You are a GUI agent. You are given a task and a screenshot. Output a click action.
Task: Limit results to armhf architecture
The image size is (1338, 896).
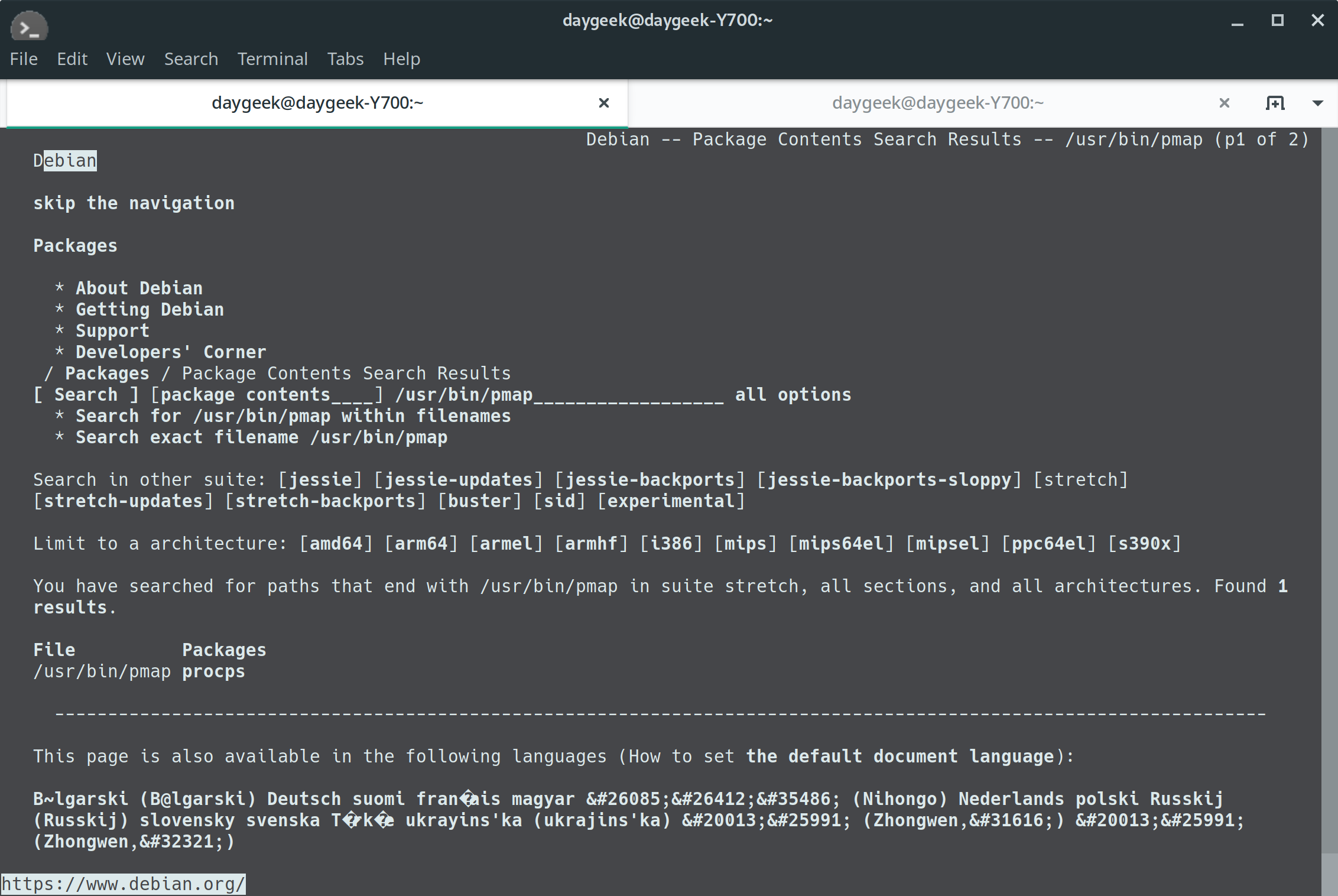click(x=591, y=544)
